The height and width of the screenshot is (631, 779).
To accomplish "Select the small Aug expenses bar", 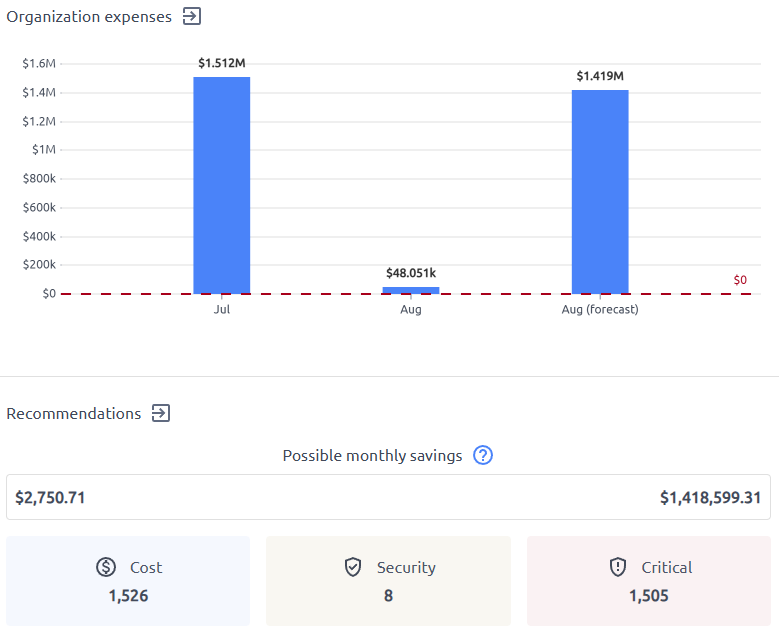I will [411, 290].
